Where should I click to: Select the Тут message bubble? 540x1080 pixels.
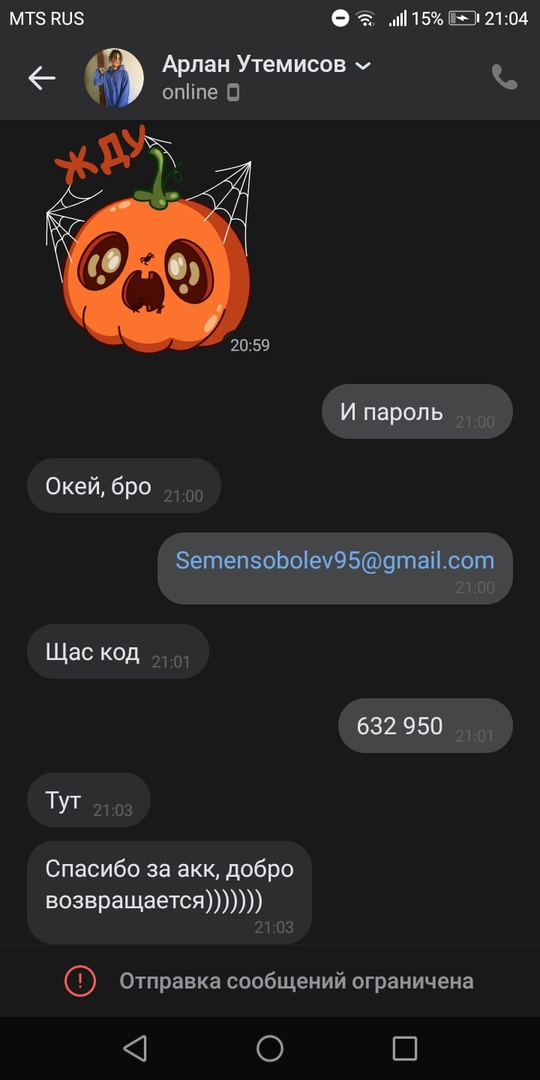[89, 800]
